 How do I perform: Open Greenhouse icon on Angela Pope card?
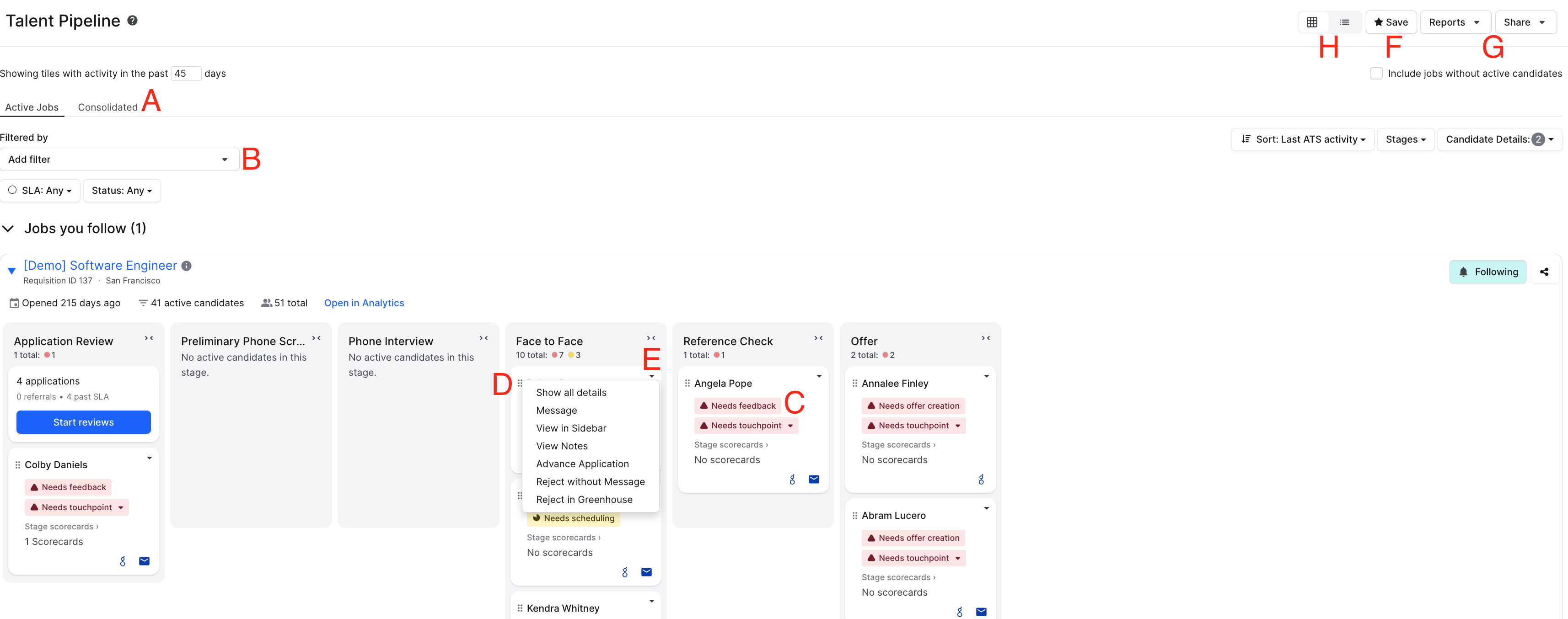pos(792,480)
